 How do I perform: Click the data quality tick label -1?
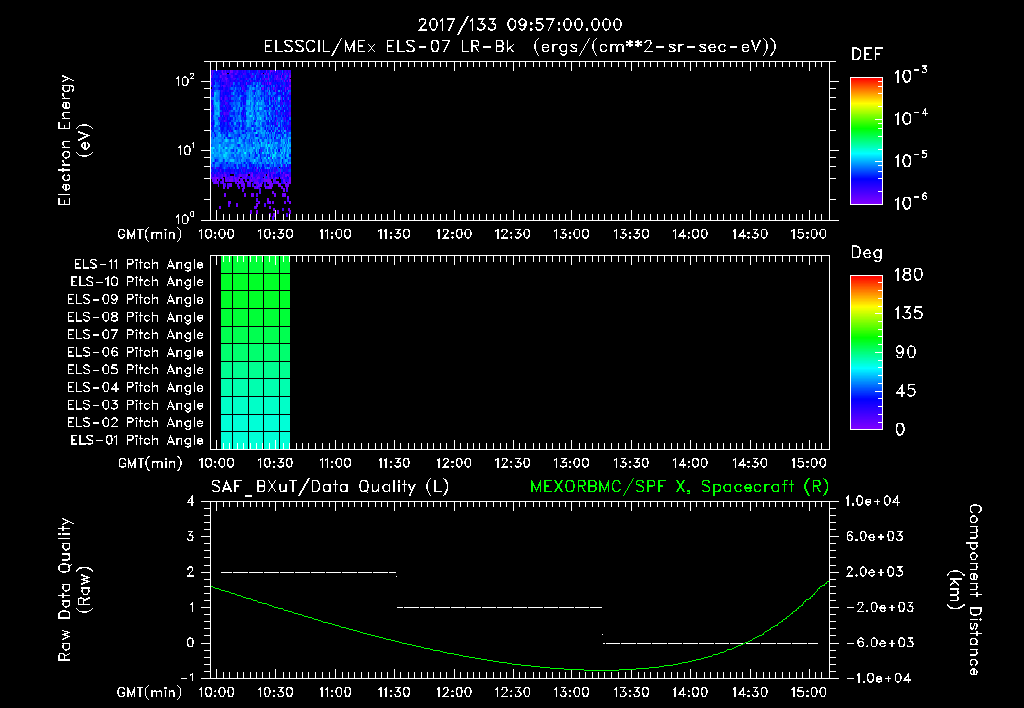(x=187, y=678)
